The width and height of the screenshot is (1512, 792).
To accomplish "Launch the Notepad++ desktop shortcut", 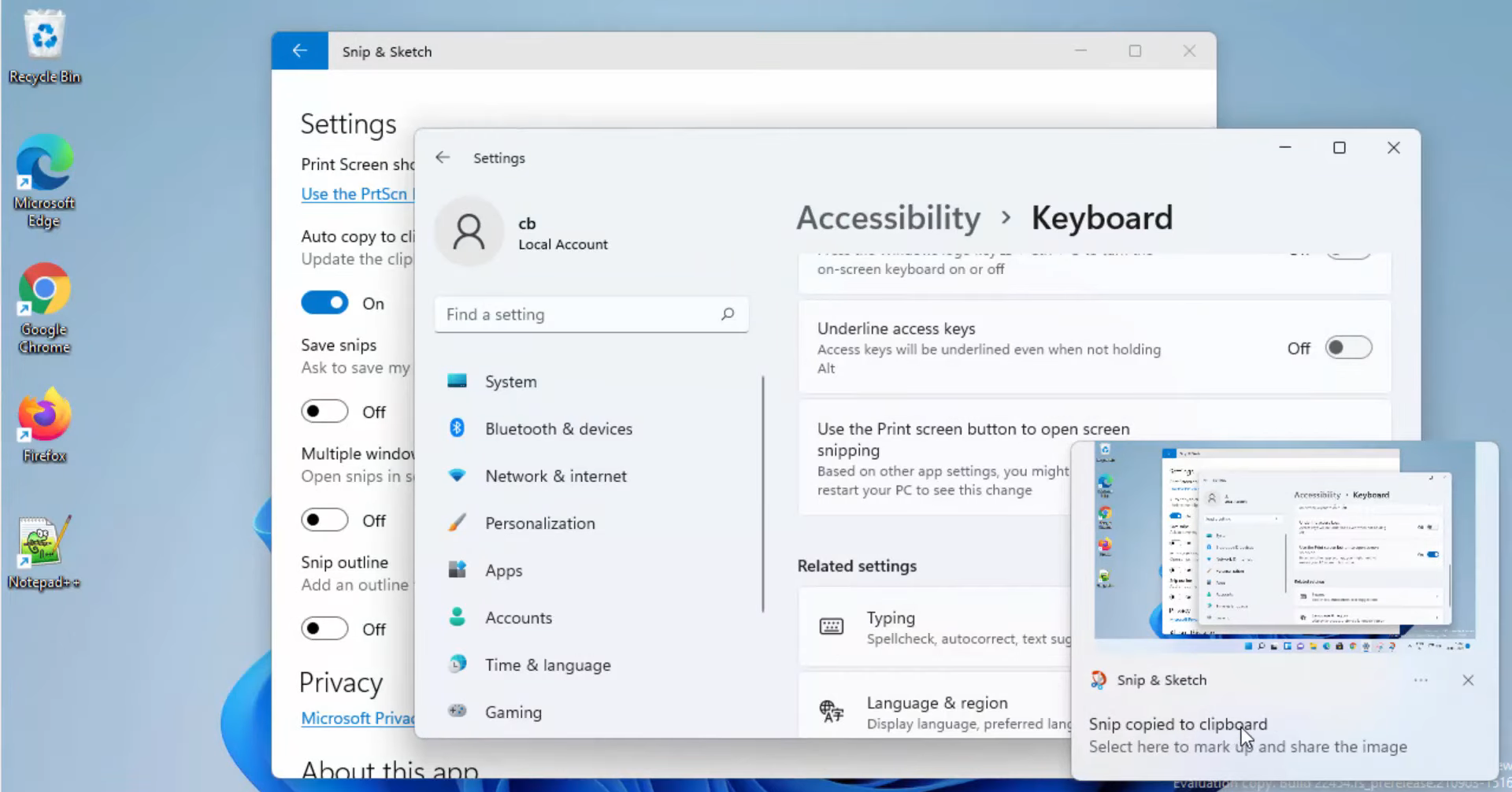I will click(44, 551).
